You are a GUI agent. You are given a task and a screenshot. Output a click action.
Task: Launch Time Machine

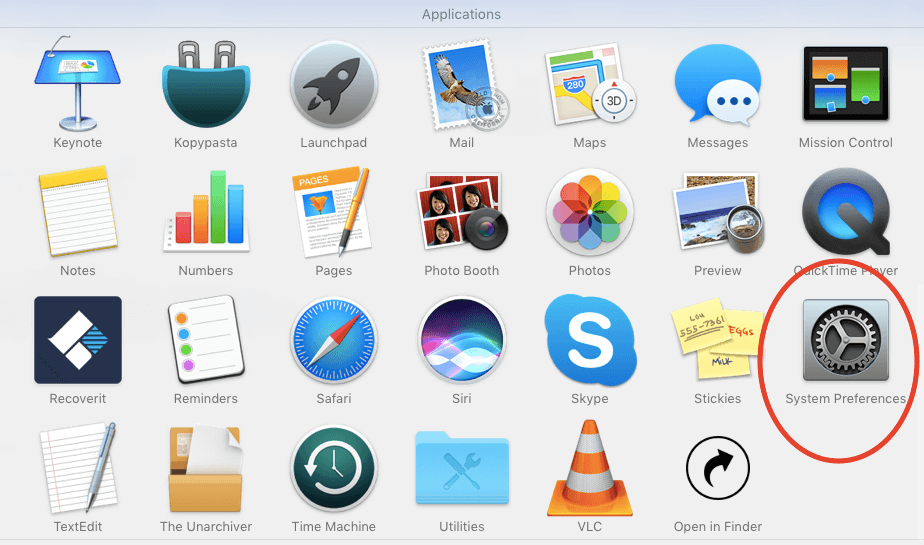(x=334, y=468)
